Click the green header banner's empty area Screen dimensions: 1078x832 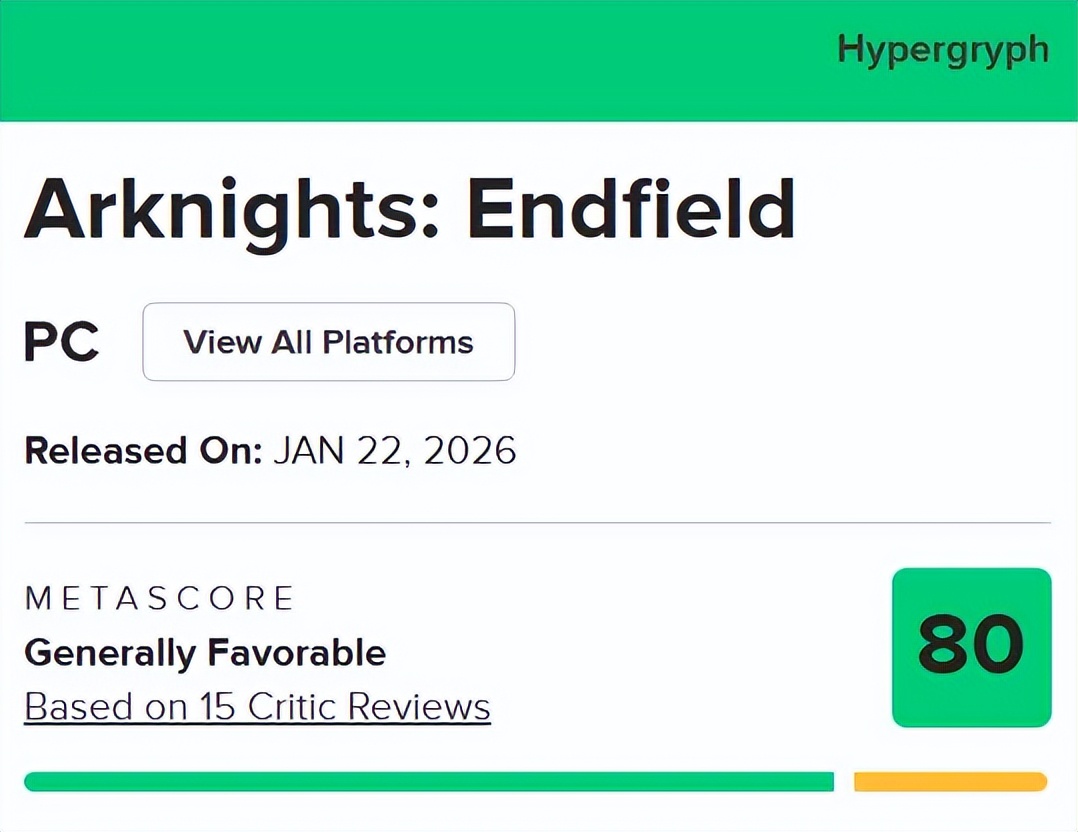[400, 60]
